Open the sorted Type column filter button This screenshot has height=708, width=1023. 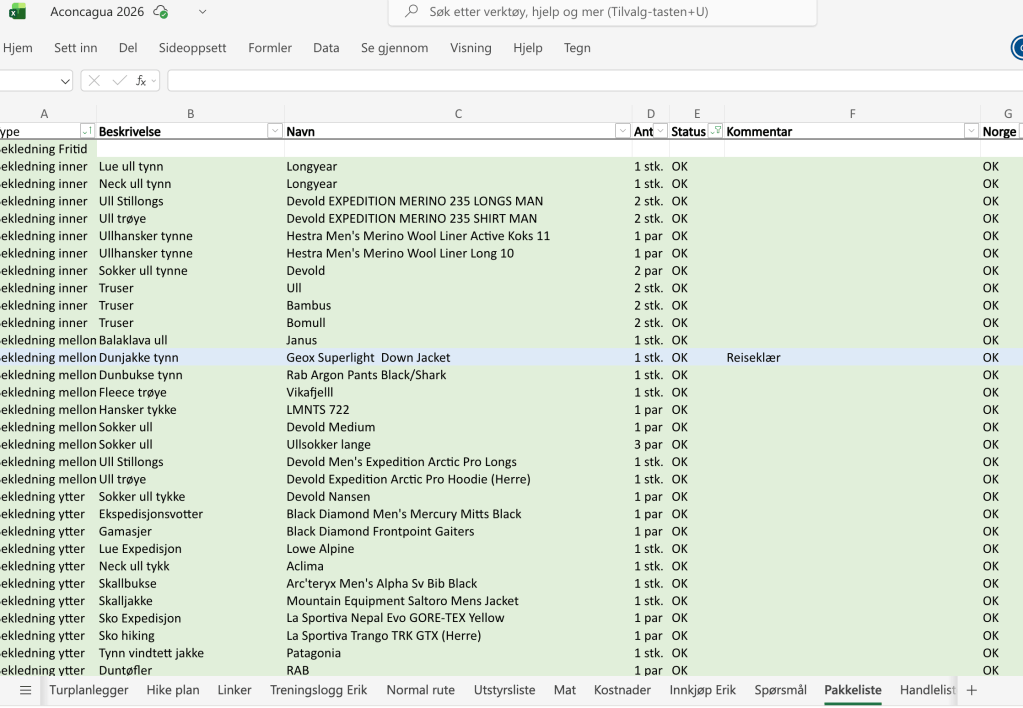(87, 131)
